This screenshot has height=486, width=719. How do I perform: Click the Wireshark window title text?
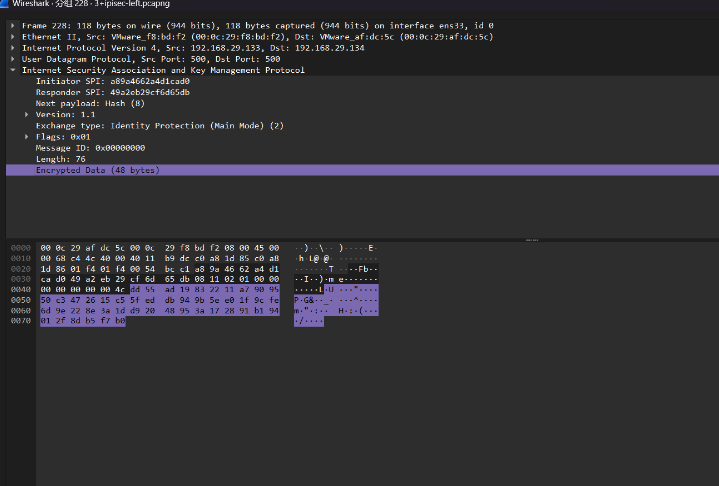[91, 4]
